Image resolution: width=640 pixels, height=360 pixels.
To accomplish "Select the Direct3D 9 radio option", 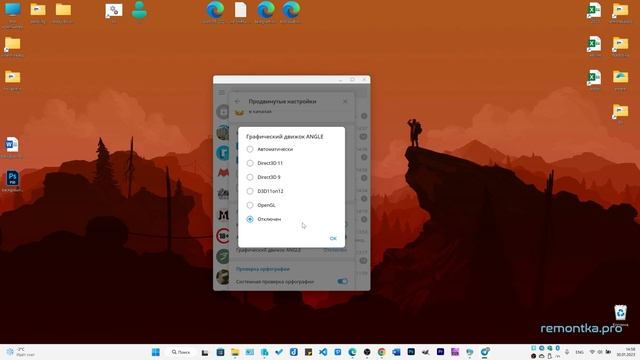I will point(264,177).
